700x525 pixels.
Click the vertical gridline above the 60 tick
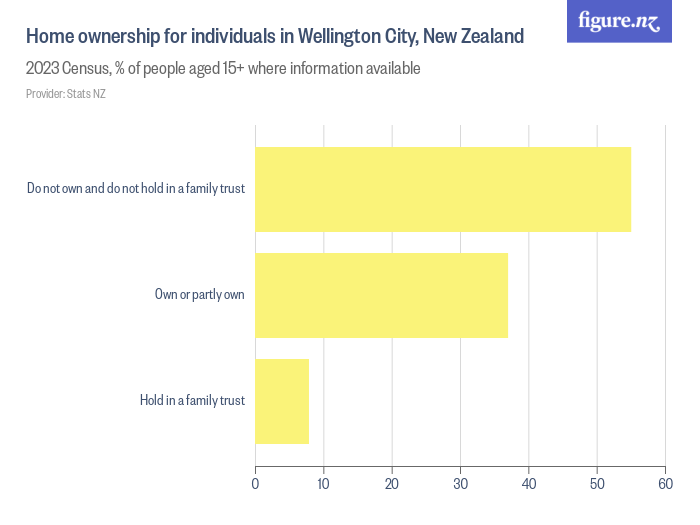(x=665, y=300)
